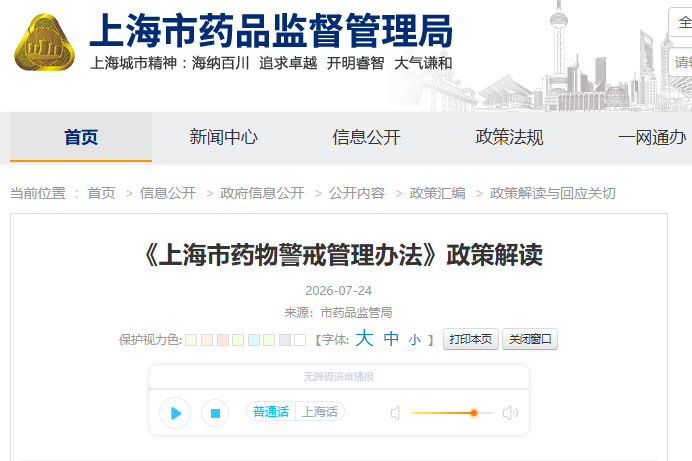692x461 pixels.
Task: Go to 首页 in the breadcrumb
Action: pyautogui.click(x=101, y=193)
